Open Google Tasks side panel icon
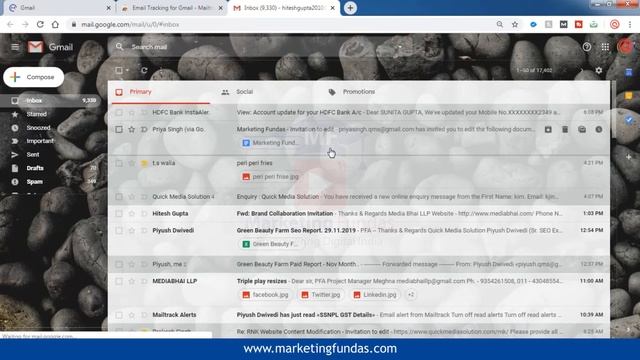The image size is (640, 360). point(629,120)
